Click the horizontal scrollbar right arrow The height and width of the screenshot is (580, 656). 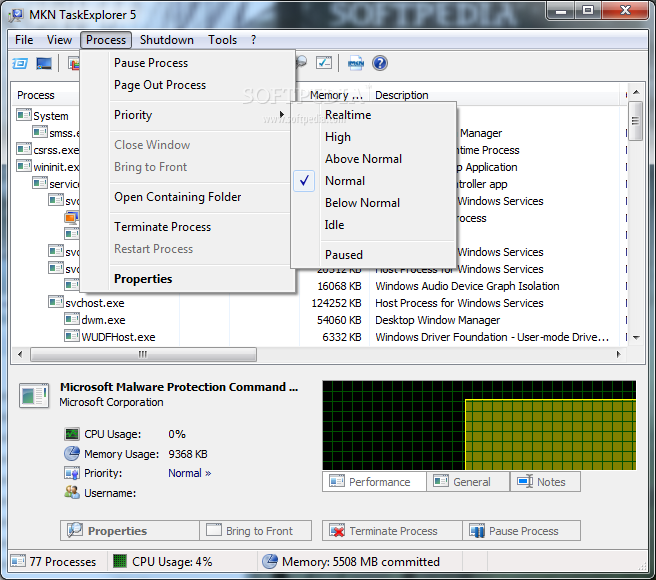pos(619,354)
